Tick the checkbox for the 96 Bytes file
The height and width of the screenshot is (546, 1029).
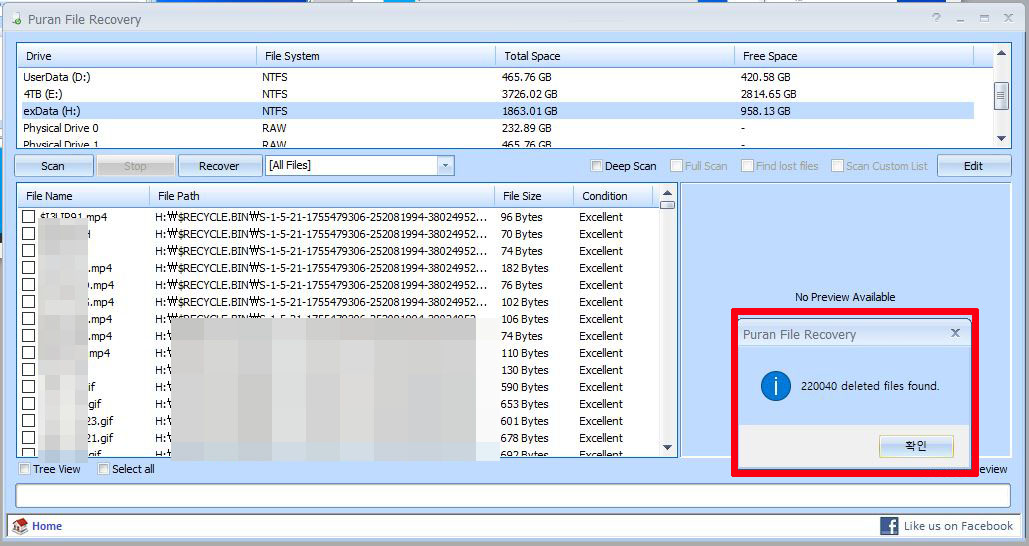[x=28, y=217]
